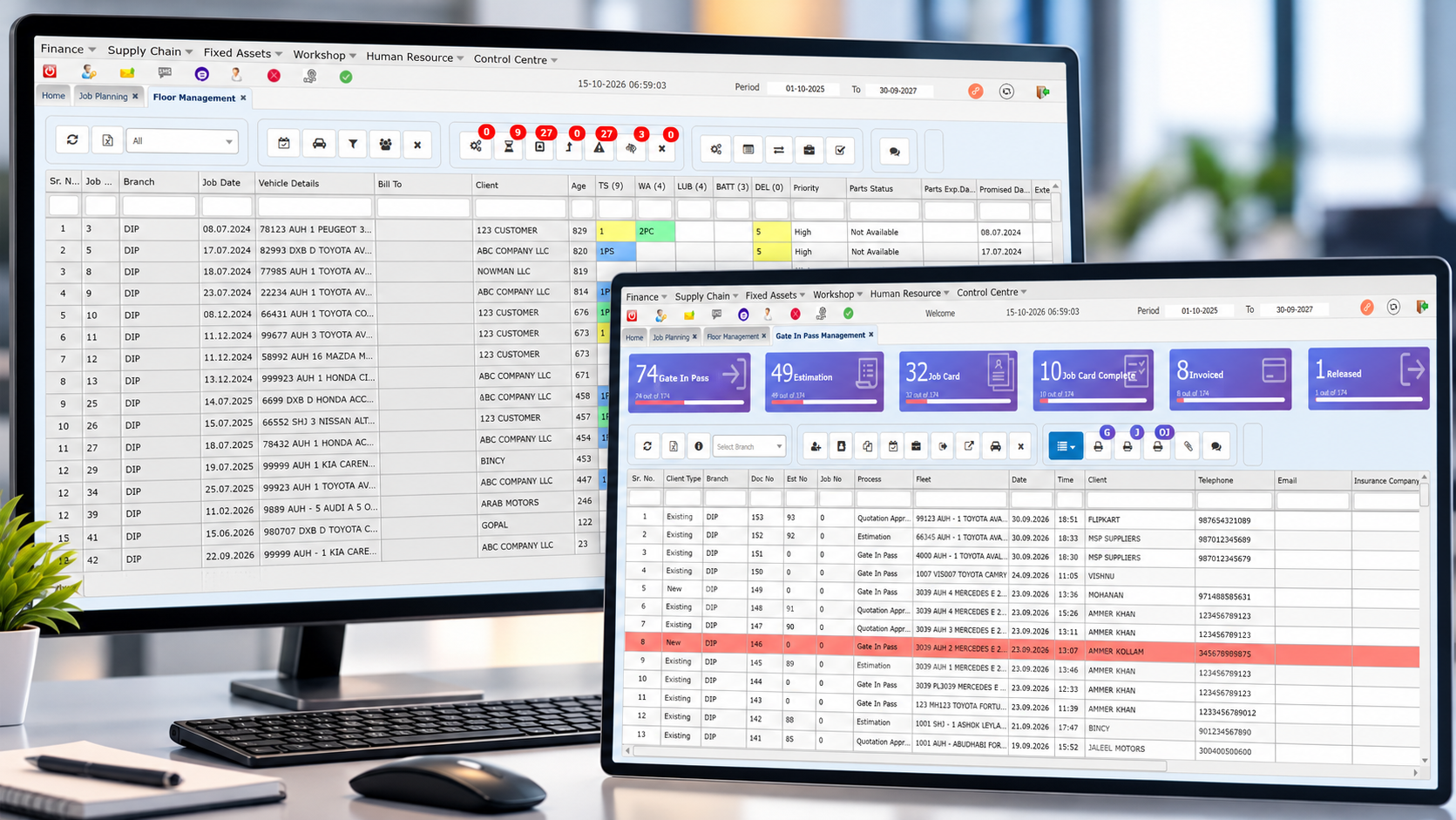Click external link icon in Gate In Pass toolbar
This screenshot has height=820, width=1456.
click(969, 446)
